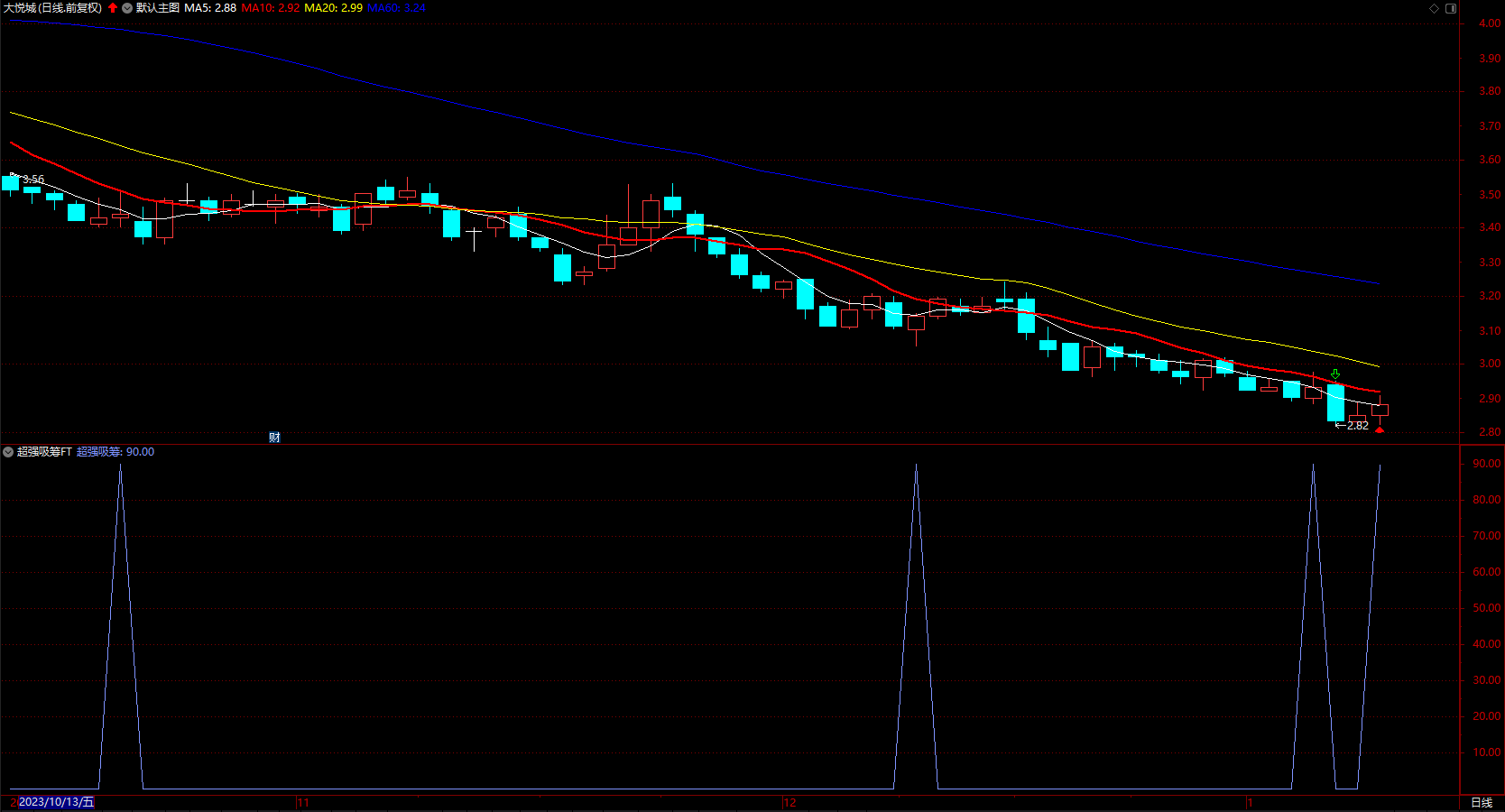Toggle the side panel icon at top right
The width and height of the screenshot is (1505, 812).
pos(1451,8)
